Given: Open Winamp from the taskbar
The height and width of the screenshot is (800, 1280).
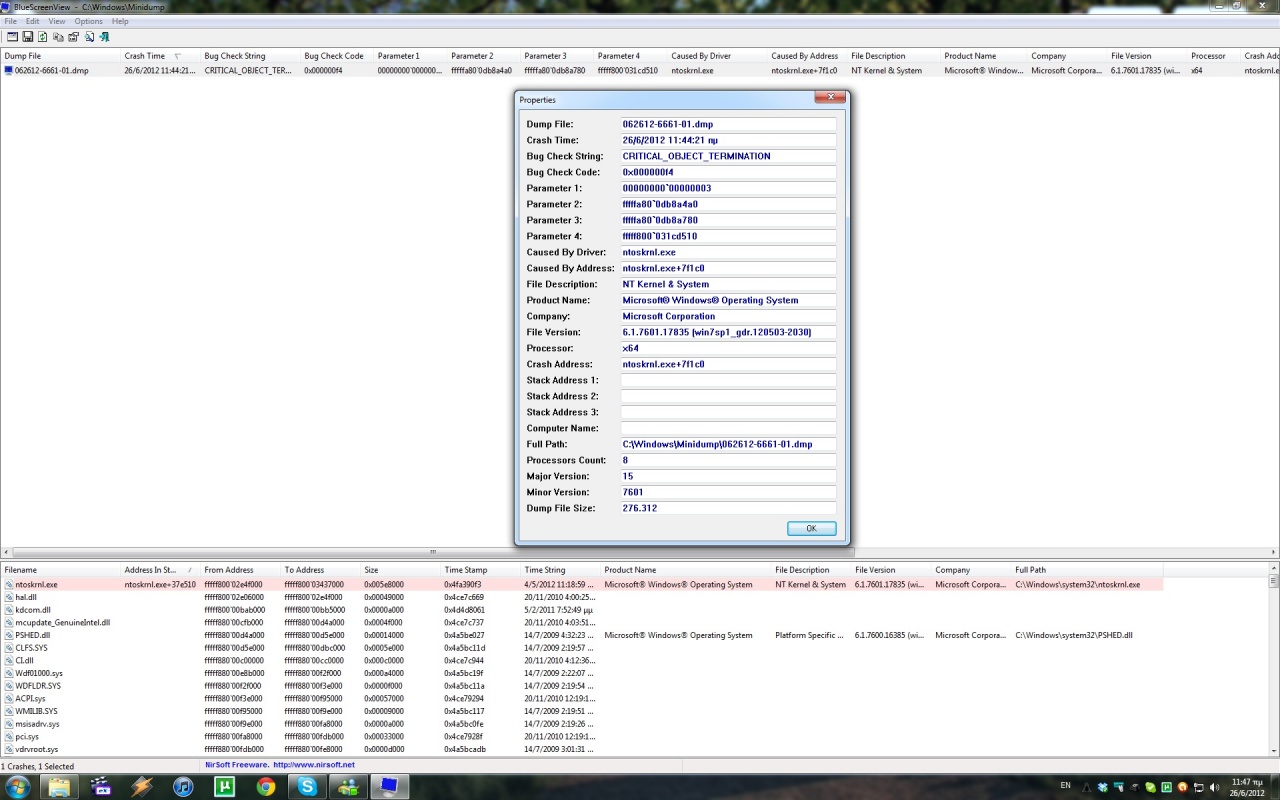Looking at the screenshot, I should point(141,786).
